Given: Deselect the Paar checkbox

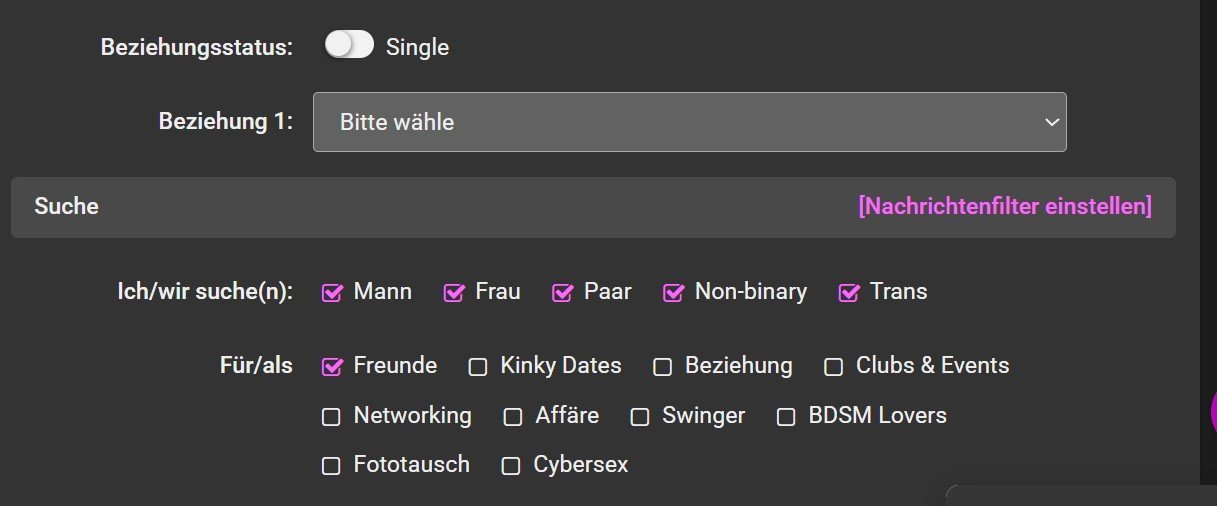Looking at the screenshot, I should tap(563, 293).
